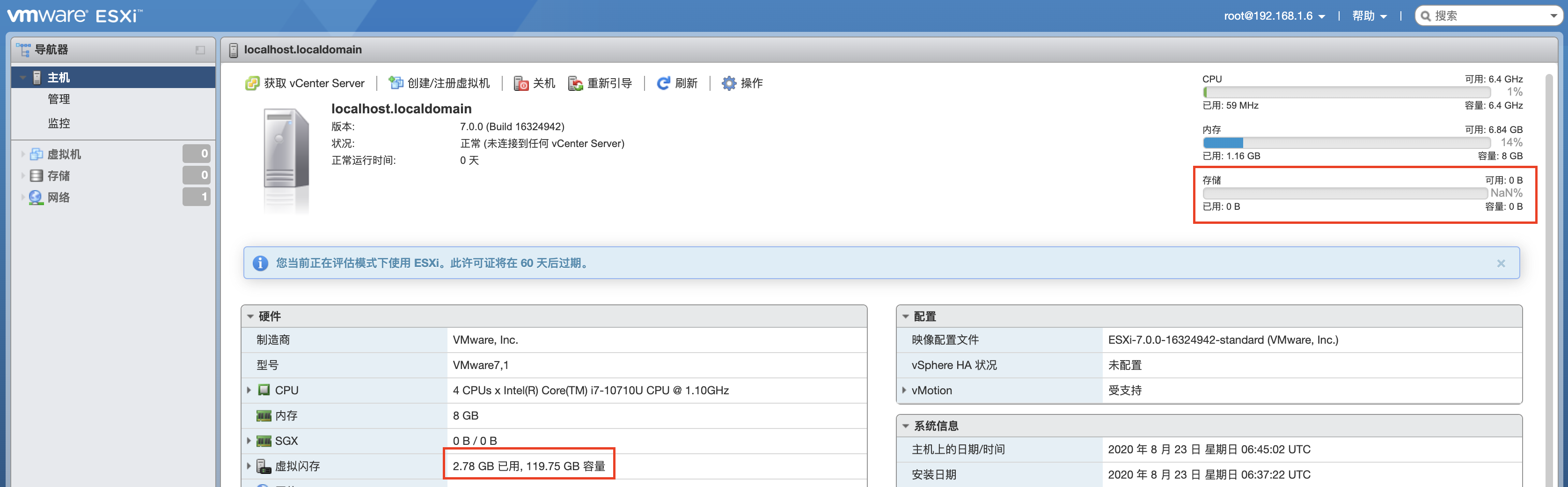Click the vSphere HA state value 未配置
The width and height of the screenshot is (1568, 487).
(x=1124, y=365)
